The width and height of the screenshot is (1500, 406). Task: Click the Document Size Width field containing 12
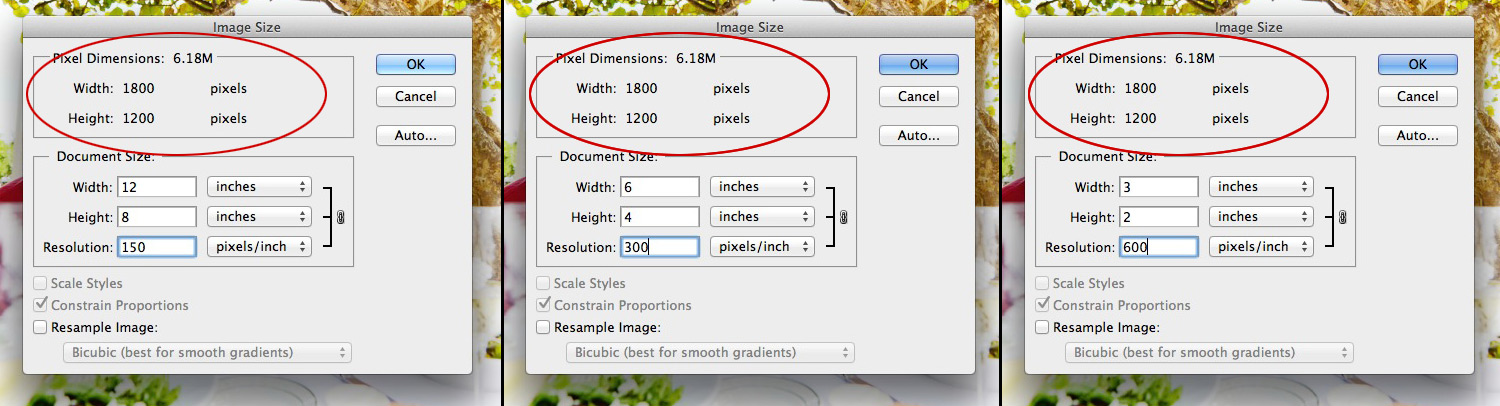pyautogui.click(x=157, y=187)
